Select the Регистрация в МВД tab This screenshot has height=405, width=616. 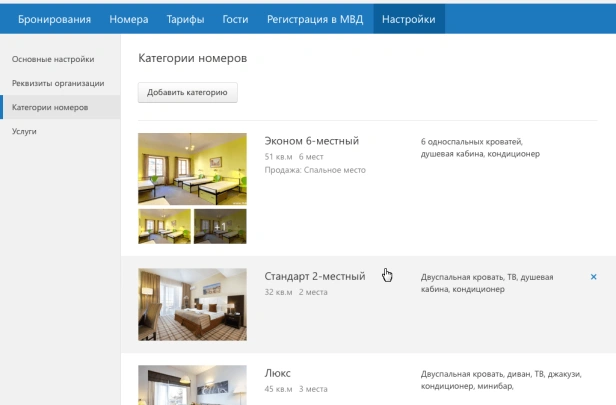click(x=315, y=19)
